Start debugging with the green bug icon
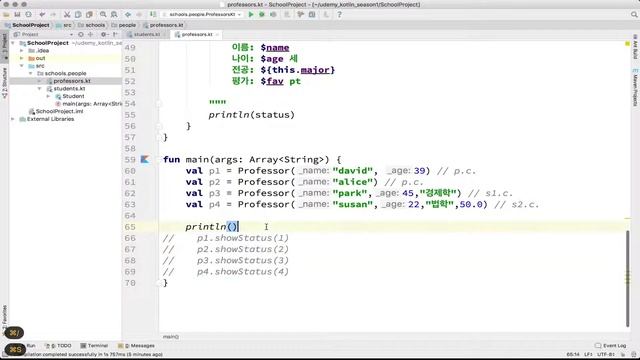 tap(262, 14)
